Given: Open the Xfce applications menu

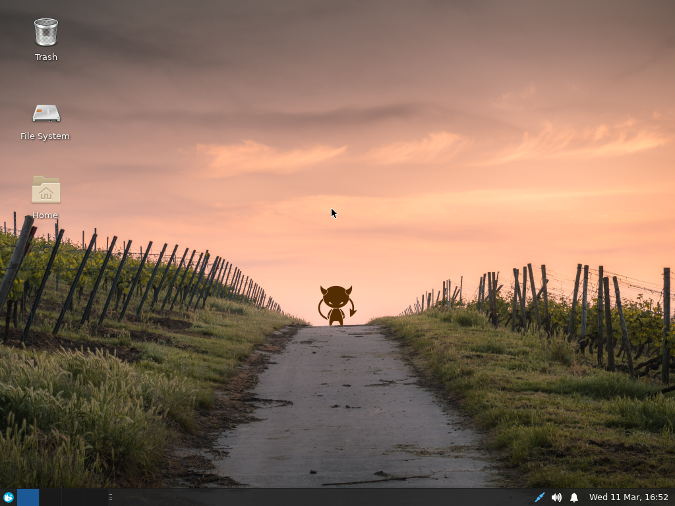Looking at the screenshot, I should coord(8,497).
